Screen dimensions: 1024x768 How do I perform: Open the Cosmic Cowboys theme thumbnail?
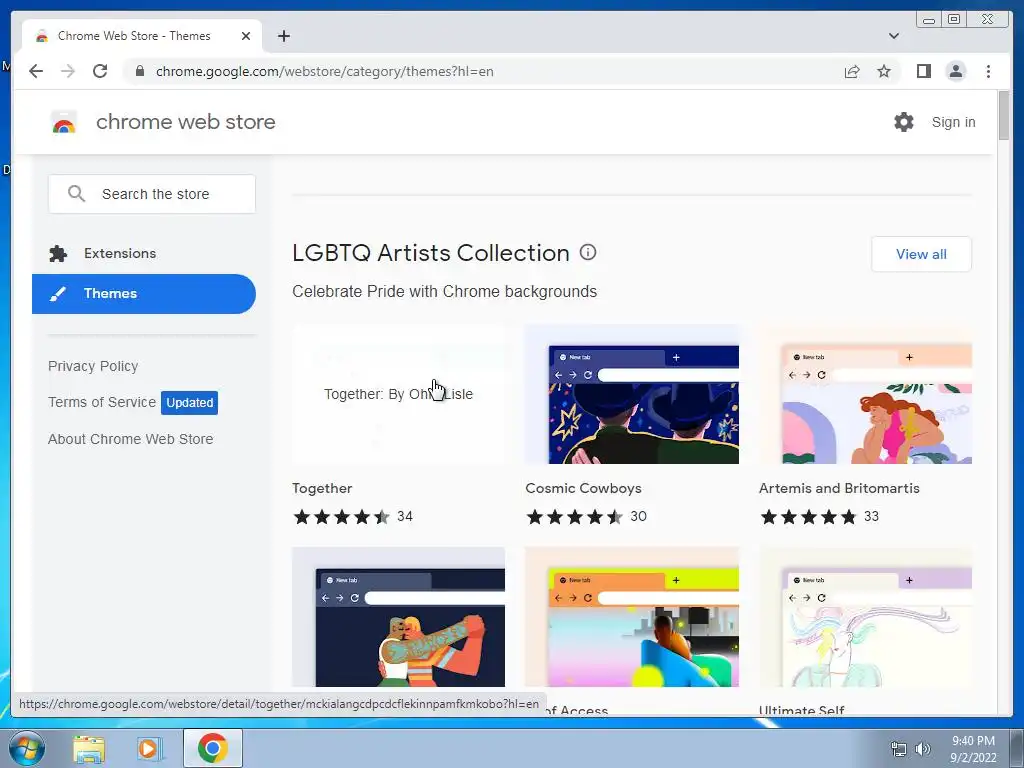pos(632,394)
